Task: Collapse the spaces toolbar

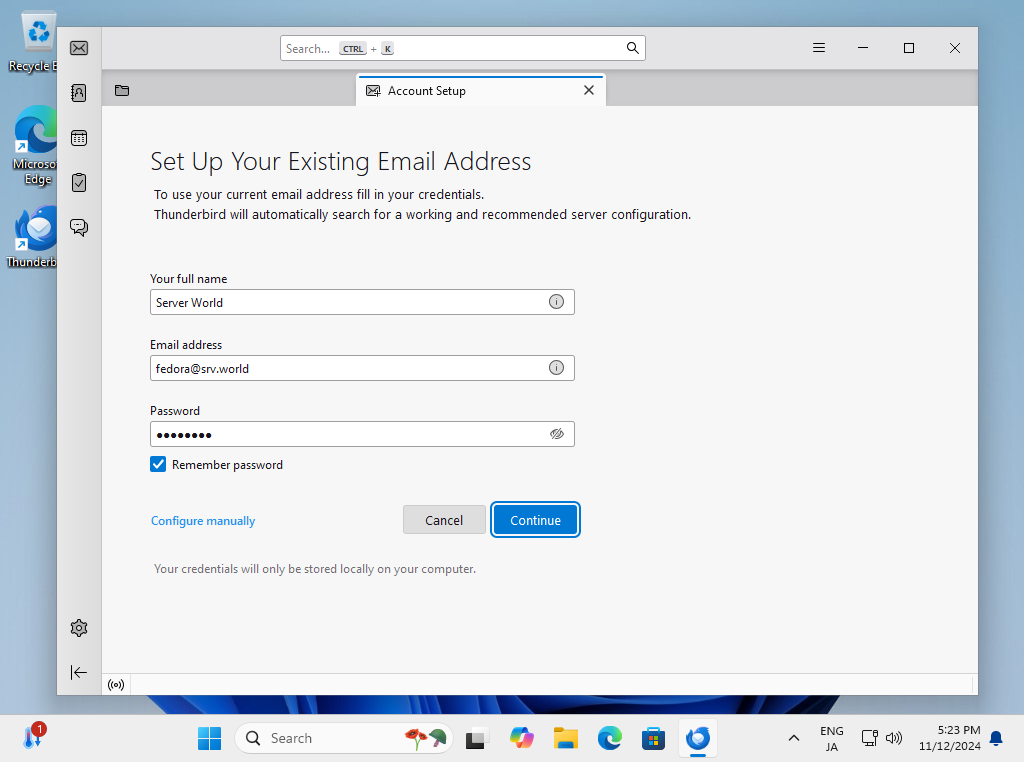Action: tap(79, 672)
